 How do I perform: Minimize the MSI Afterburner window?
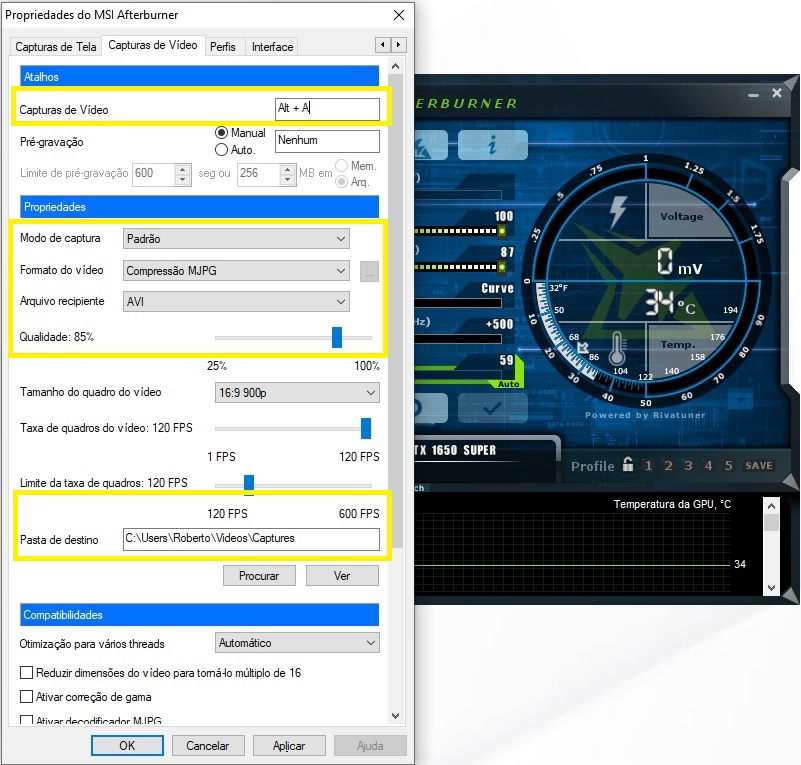coord(753,94)
